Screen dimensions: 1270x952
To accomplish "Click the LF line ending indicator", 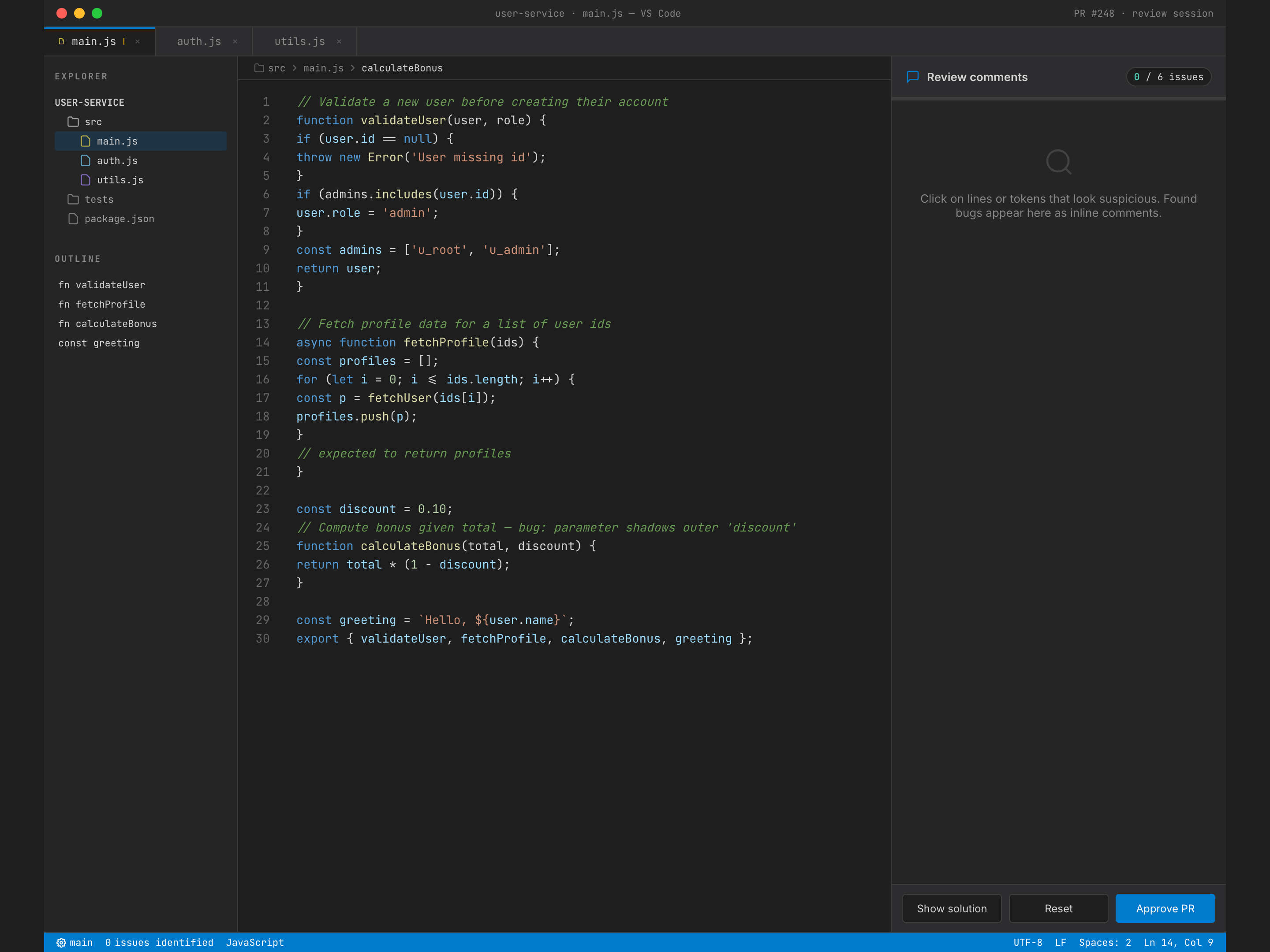I will 1061,942.
